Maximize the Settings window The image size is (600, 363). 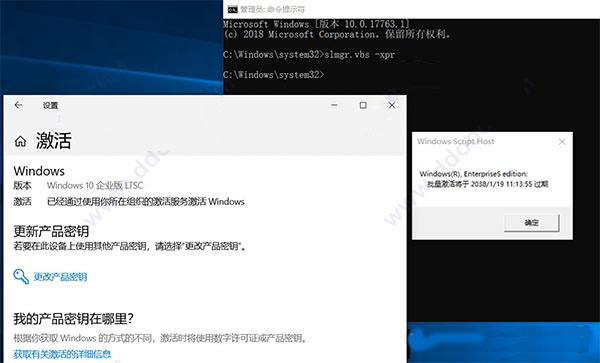[363, 105]
